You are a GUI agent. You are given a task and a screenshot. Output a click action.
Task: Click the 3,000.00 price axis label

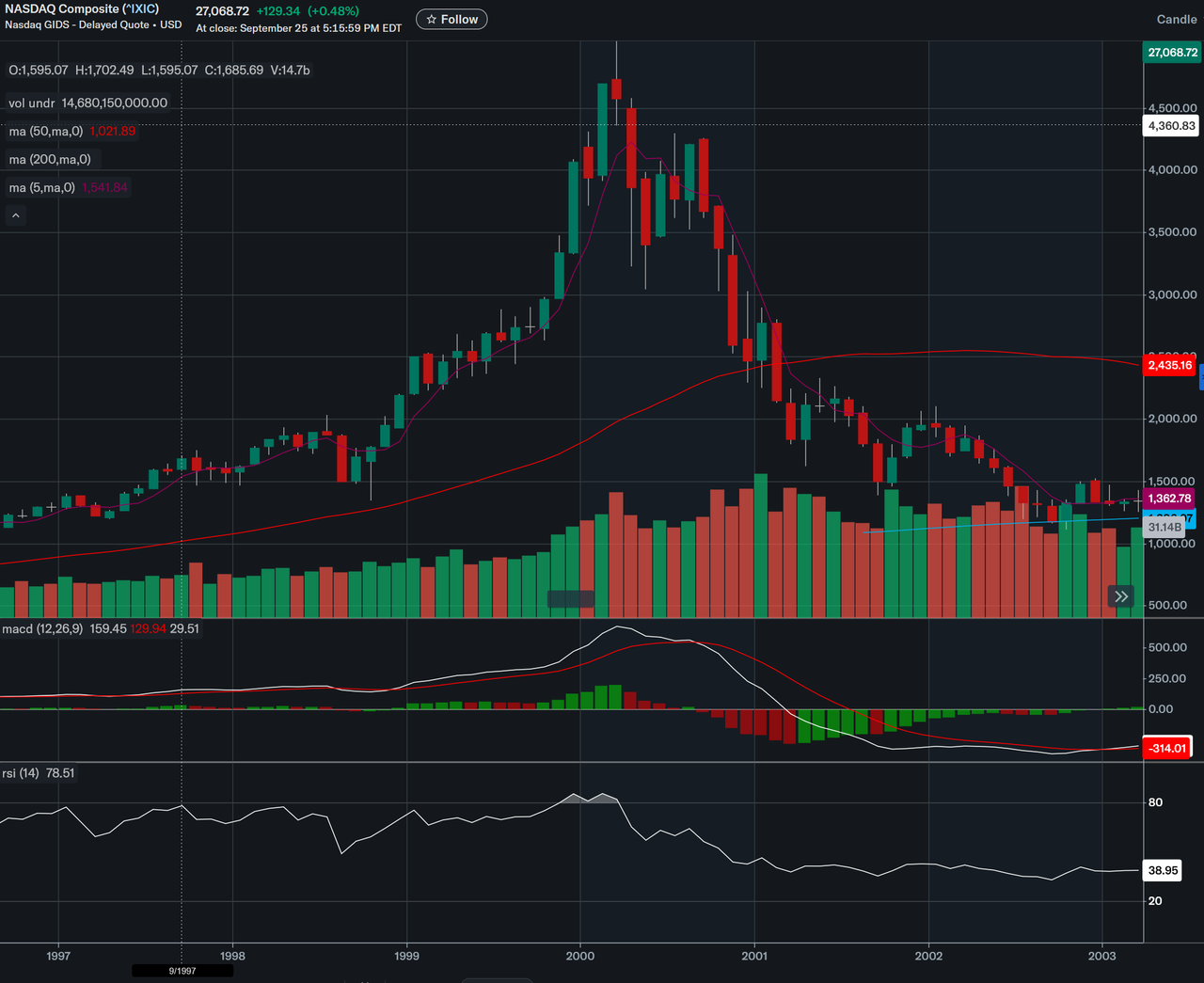(x=1173, y=294)
